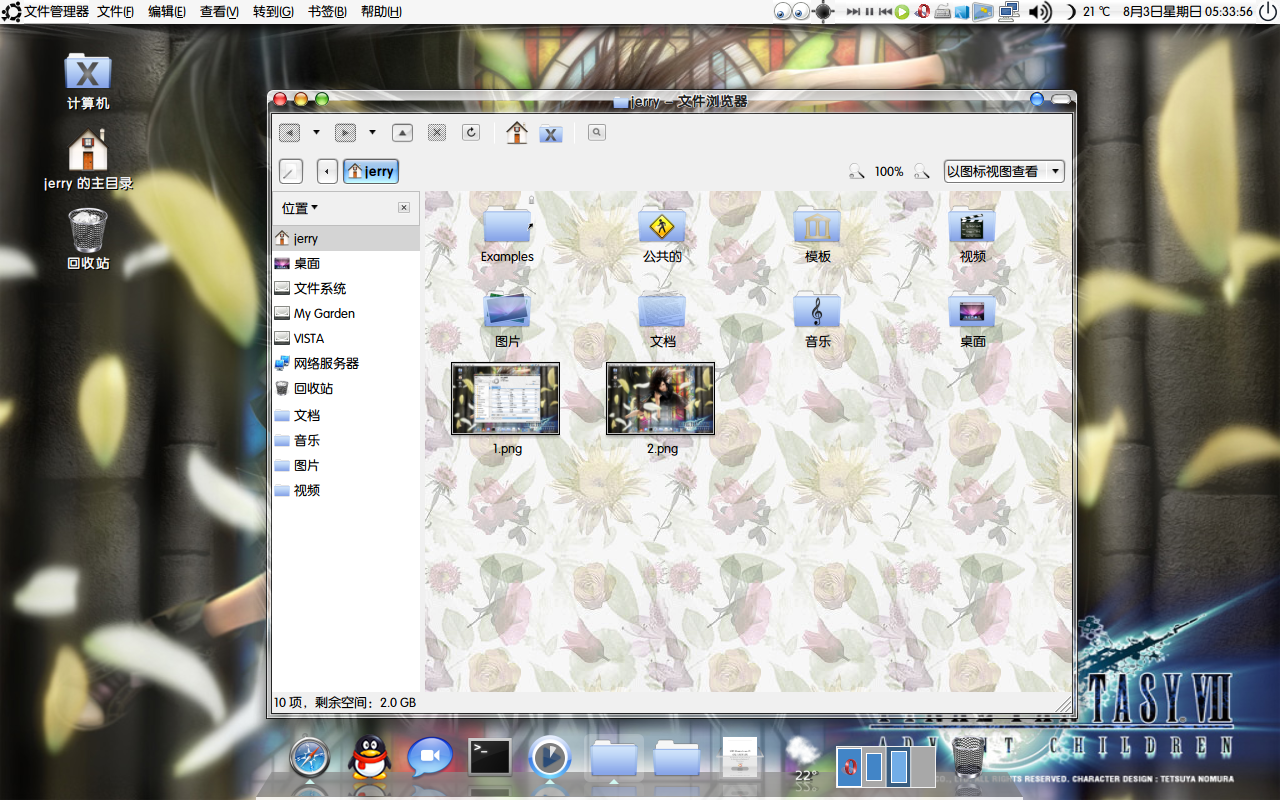Click the green play button in panel
The height and width of the screenshot is (800, 1280).
pyautogui.click(x=902, y=12)
